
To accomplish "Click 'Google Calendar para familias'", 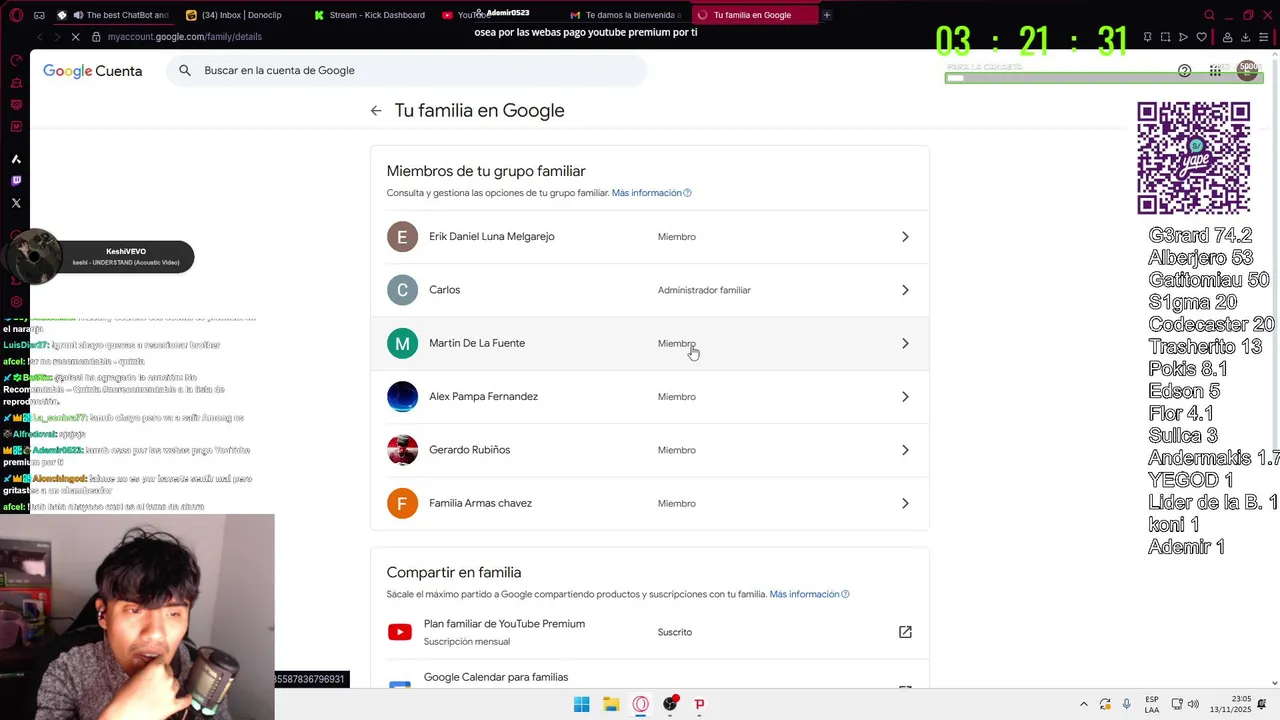I will click(x=496, y=677).
